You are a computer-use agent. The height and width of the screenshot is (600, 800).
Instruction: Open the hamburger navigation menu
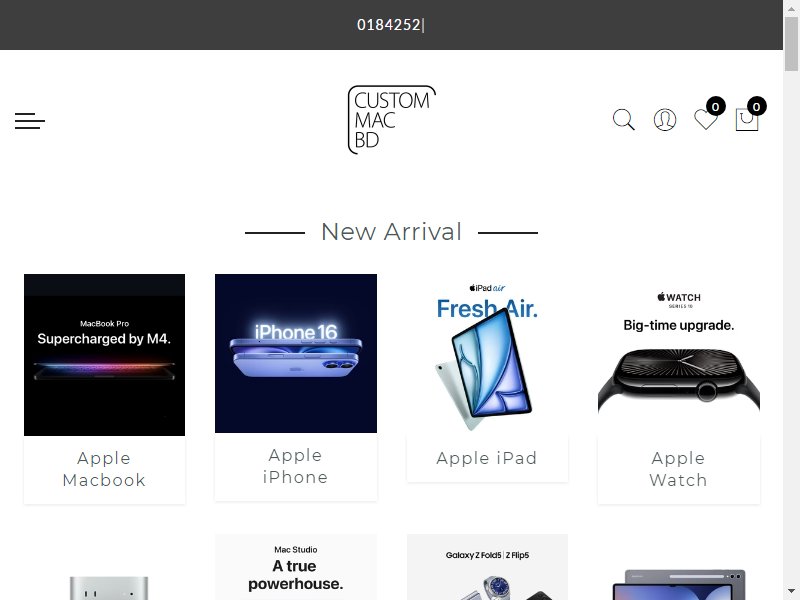[30, 121]
